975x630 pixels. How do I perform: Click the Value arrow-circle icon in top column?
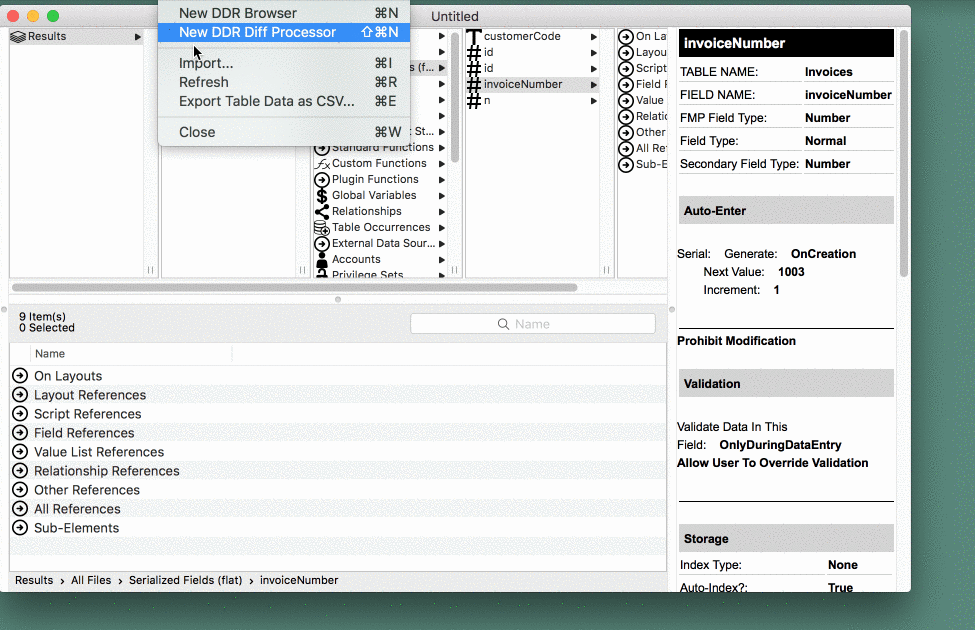[x=626, y=100]
